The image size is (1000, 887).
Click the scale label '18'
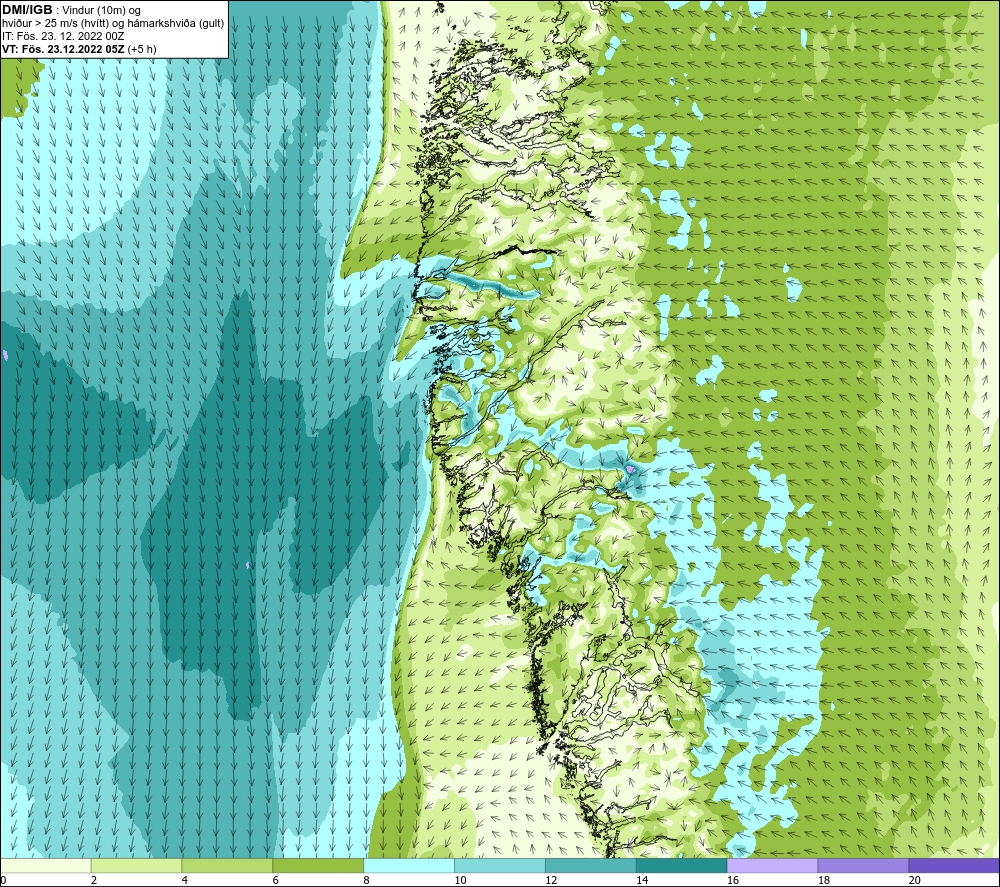tap(823, 881)
